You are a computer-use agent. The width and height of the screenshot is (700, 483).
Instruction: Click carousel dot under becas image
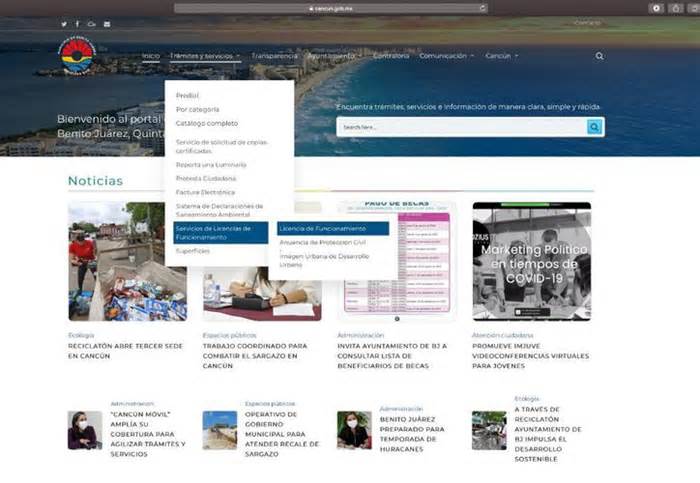pos(397,319)
